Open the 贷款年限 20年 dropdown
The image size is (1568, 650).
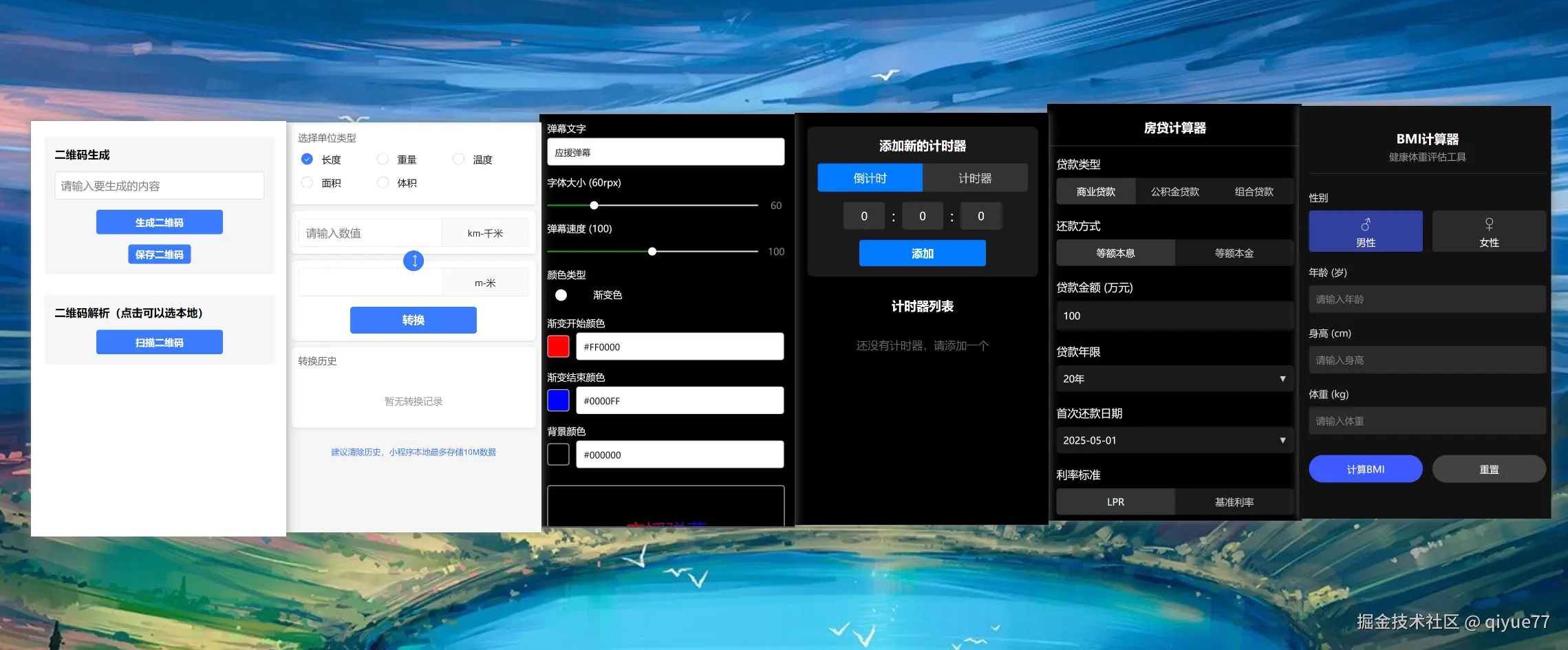coord(1174,378)
